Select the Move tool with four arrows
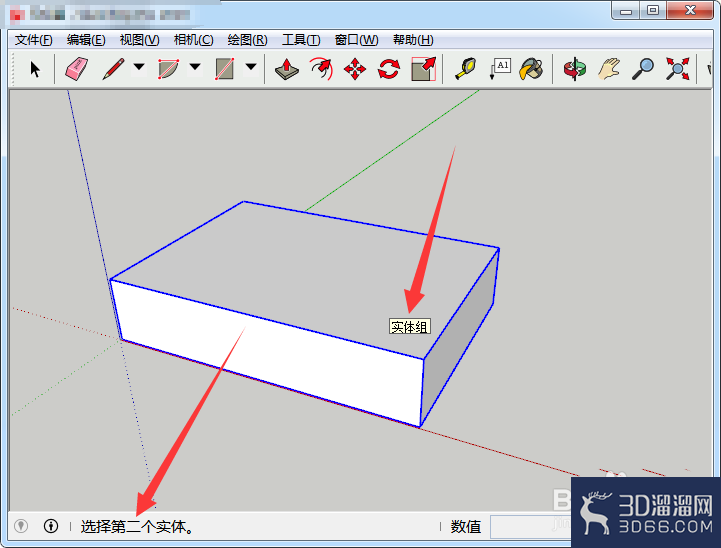721x548 pixels. pyautogui.click(x=355, y=69)
